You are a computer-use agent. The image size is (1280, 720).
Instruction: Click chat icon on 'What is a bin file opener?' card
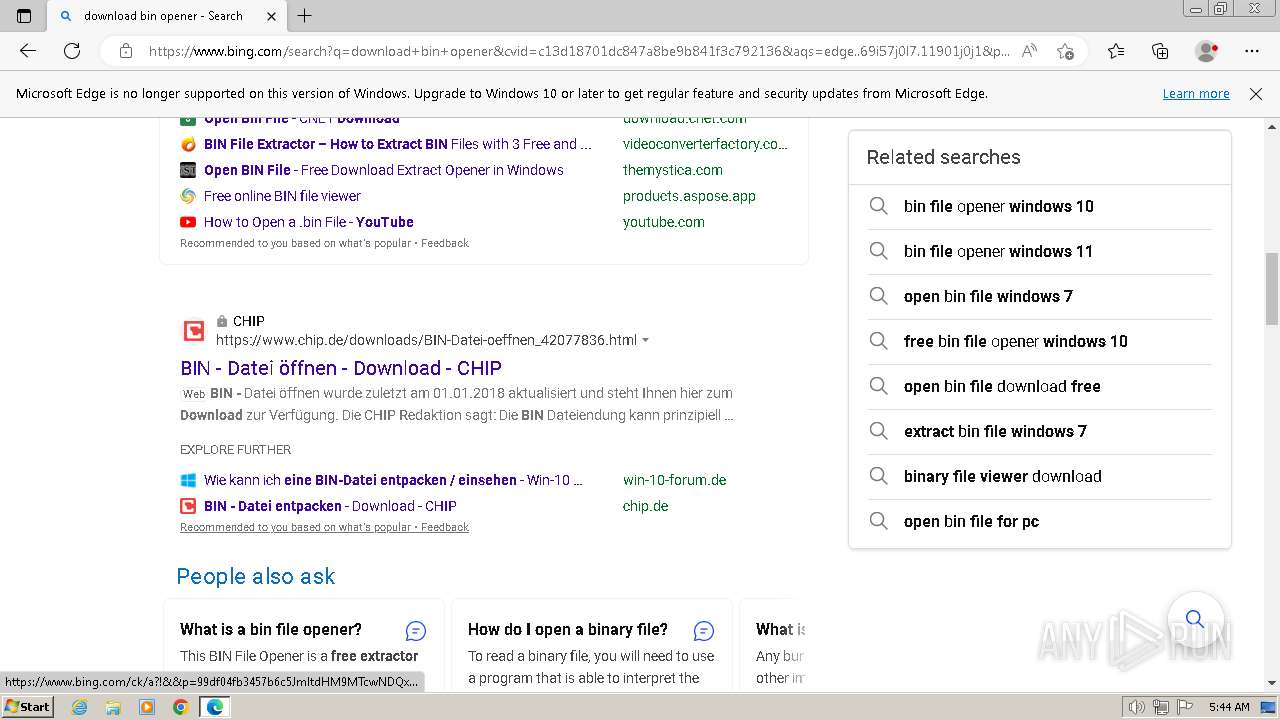pyautogui.click(x=416, y=630)
